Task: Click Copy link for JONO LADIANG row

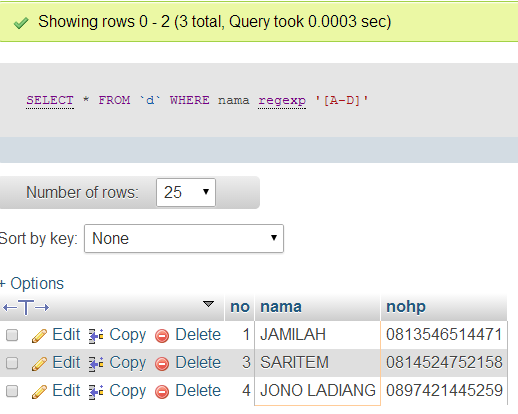Action: [x=128, y=391]
